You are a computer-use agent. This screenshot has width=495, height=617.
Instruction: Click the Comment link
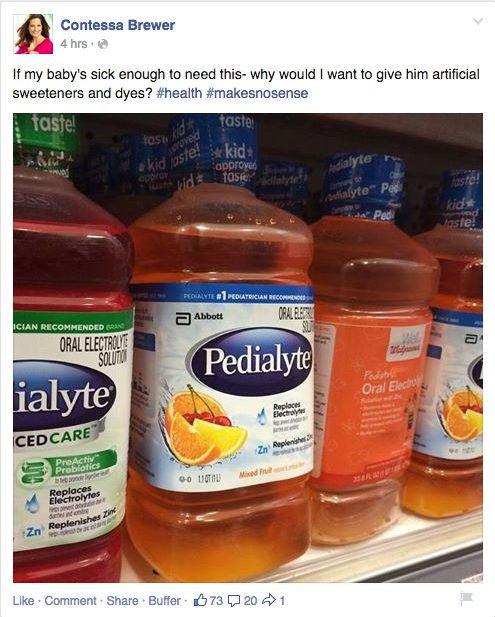[x=70, y=601]
